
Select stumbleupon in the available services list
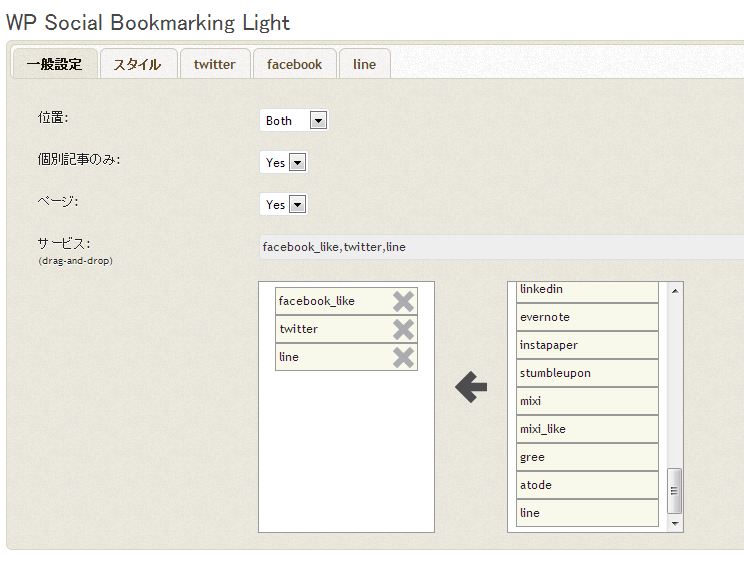tap(587, 373)
